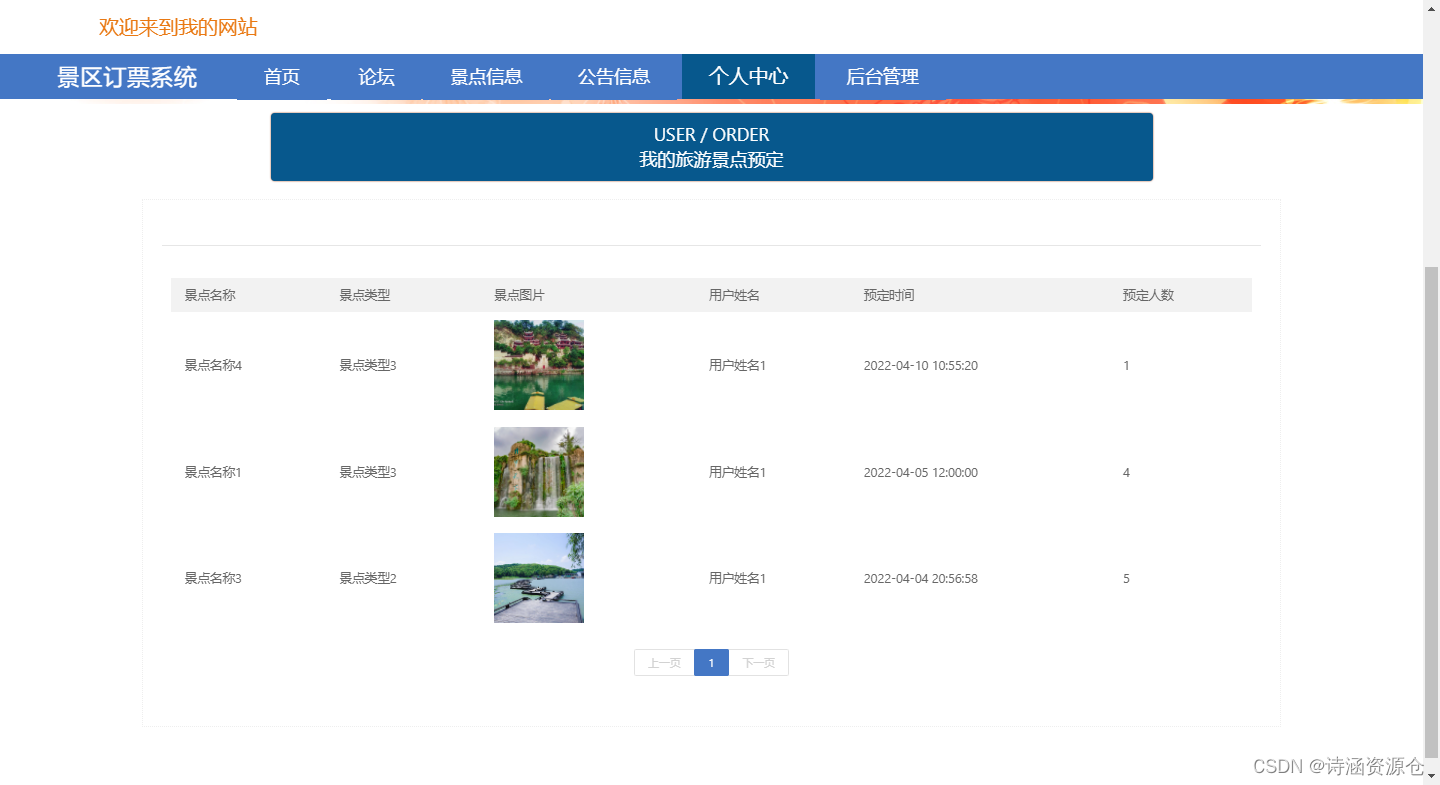Image resolution: width=1440 pixels, height=785 pixels.
Task: Click the 预定时间 column header
Action: (x=889, y=295)
